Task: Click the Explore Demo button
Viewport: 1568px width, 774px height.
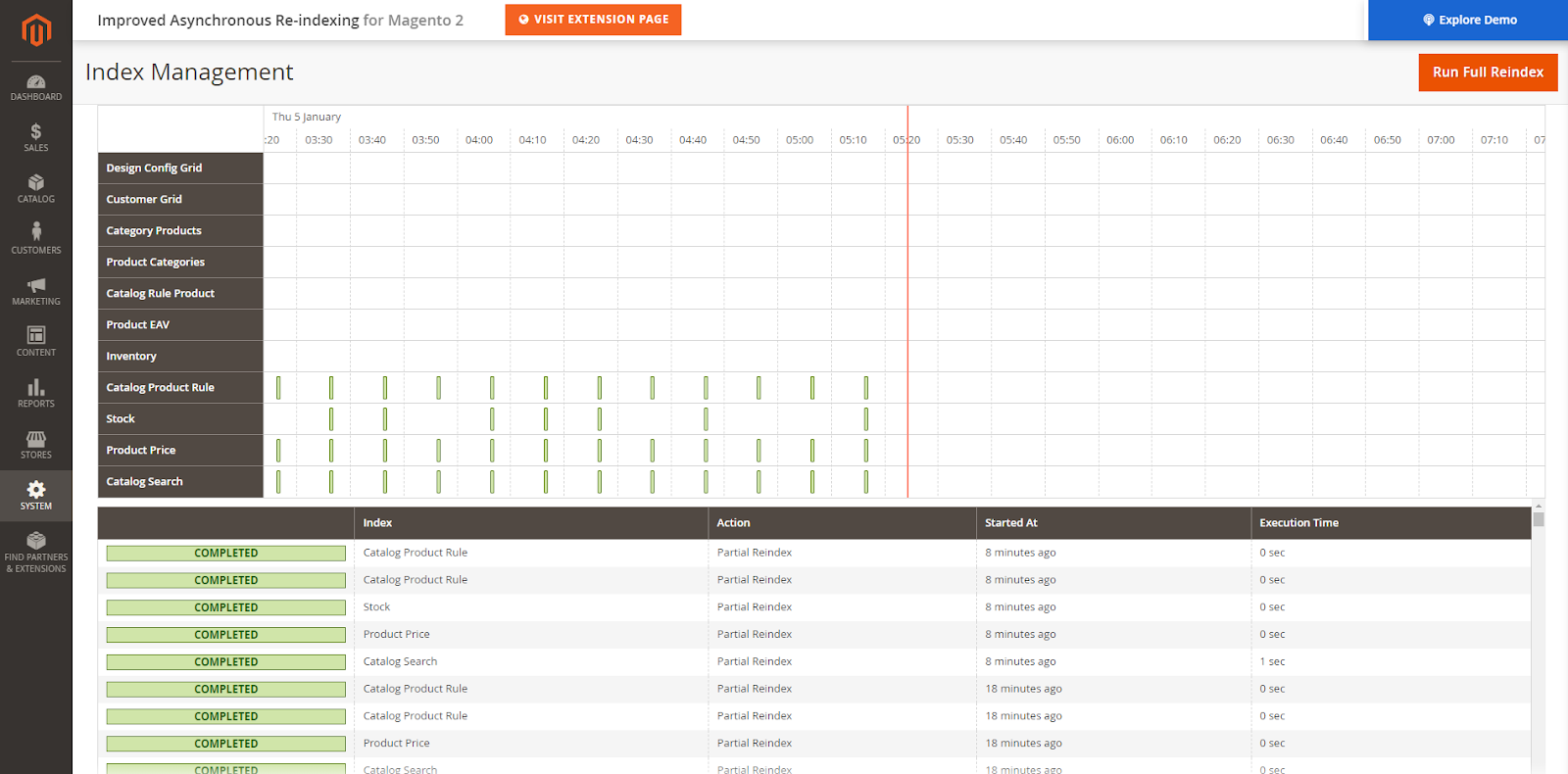Action: point(1468,20)
